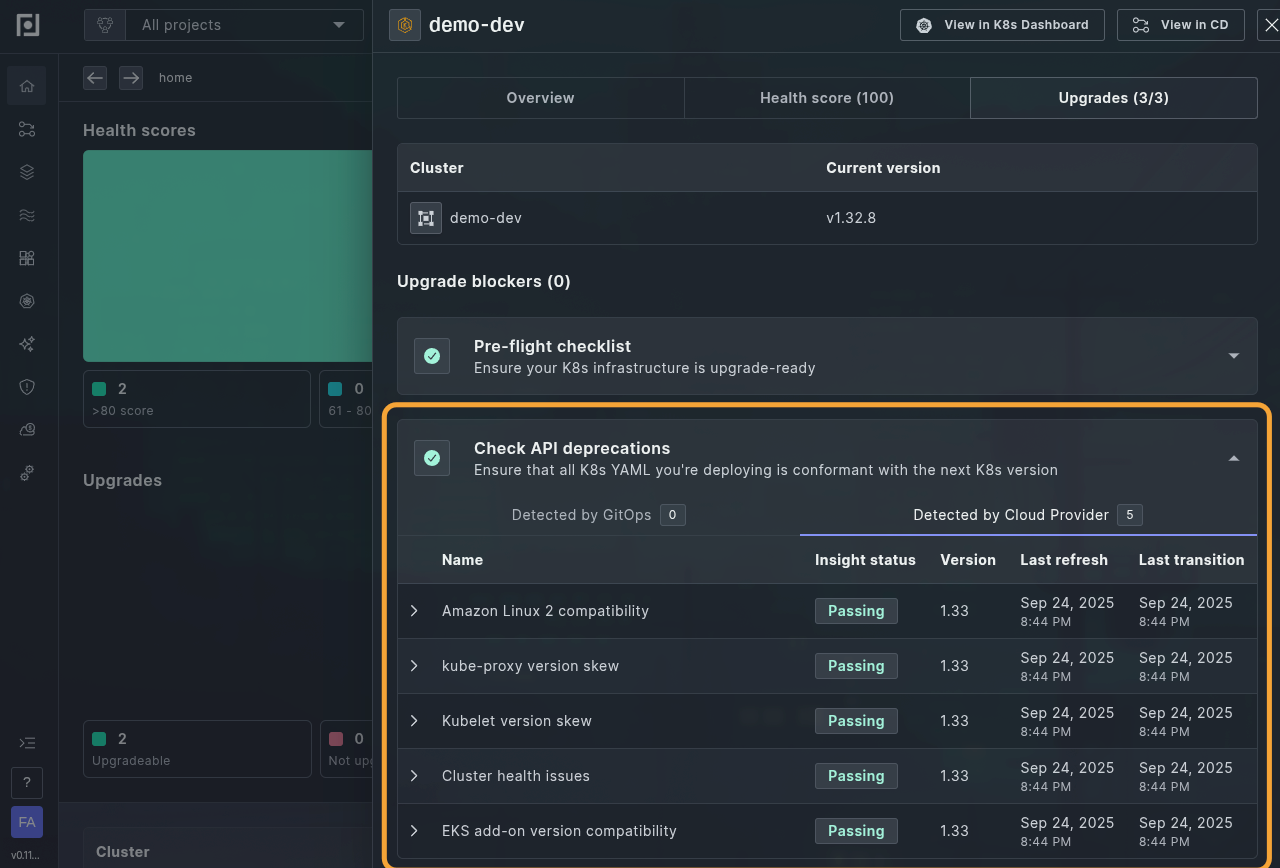The width and height of the screenshot is (1280, 868).
Task: Click the Check API deprecations status checkmark
Action: (x=432, y=458)
